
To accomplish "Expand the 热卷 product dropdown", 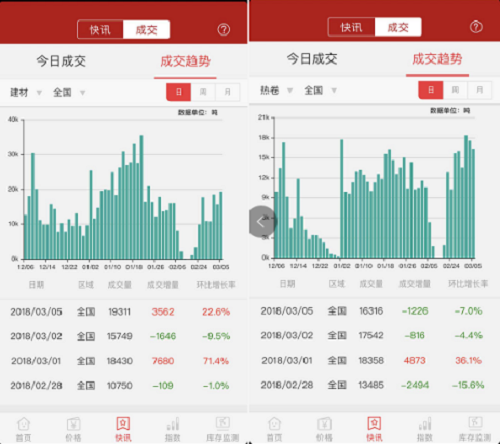I will click(276, 90).
